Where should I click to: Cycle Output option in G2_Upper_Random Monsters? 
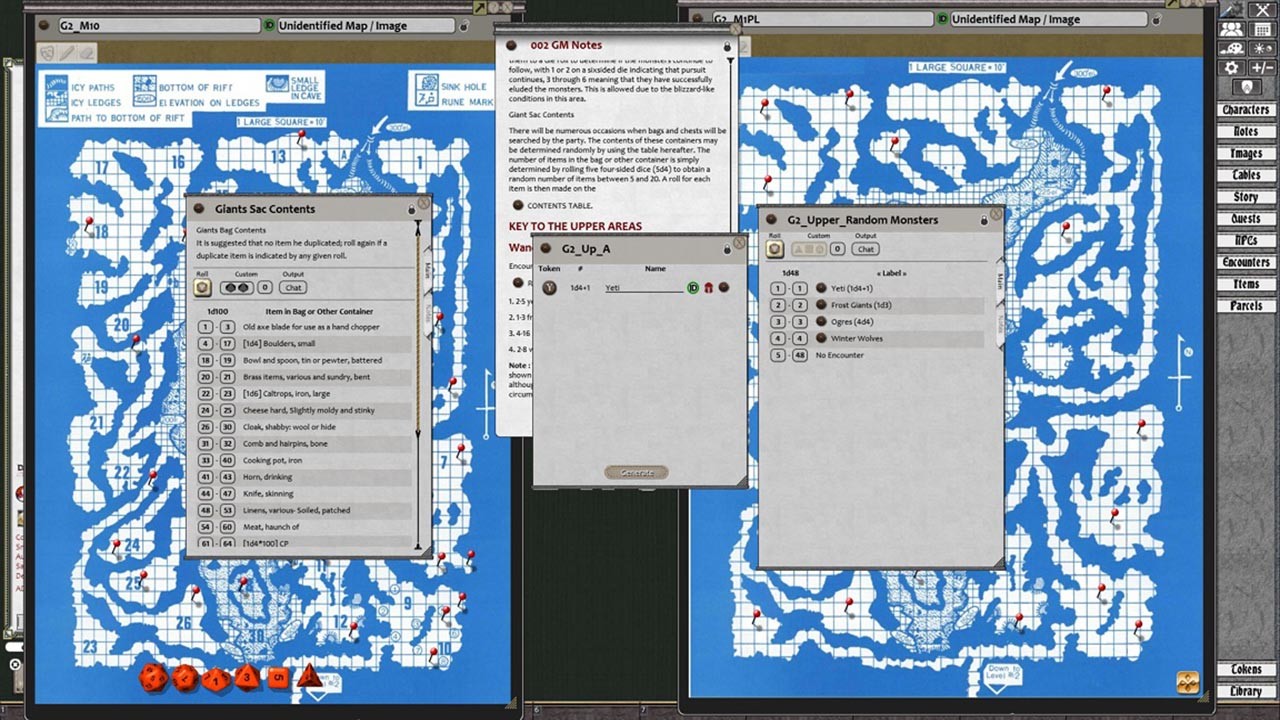click(x=864, y=248)
